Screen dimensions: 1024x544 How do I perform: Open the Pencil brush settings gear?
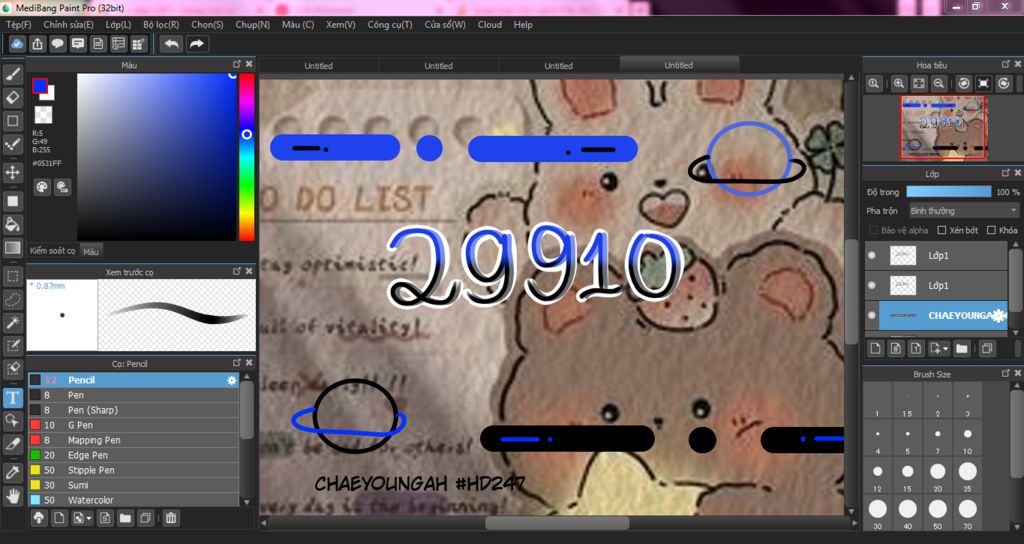232,380
